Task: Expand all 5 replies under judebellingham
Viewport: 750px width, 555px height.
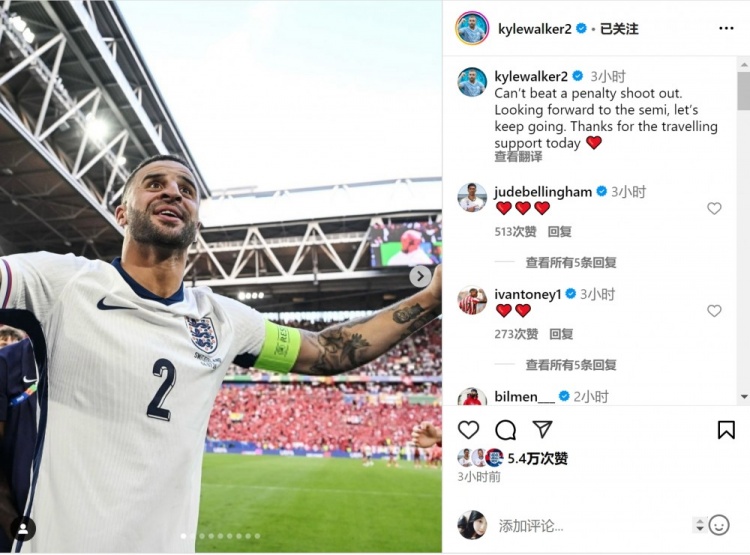Action: [x=571, y=262]
